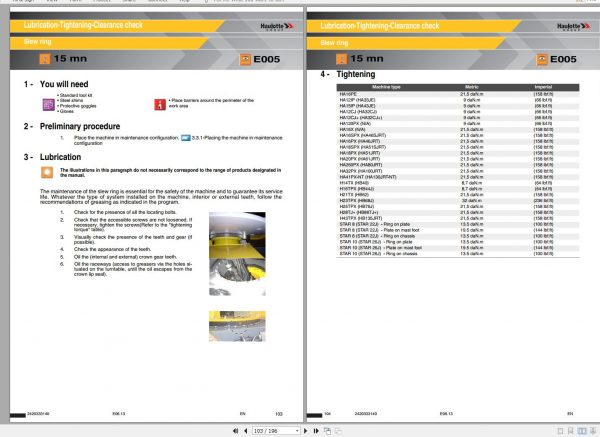The image size is (600, 437).
Task: Click footer page number 104
Action: (327, 414)
